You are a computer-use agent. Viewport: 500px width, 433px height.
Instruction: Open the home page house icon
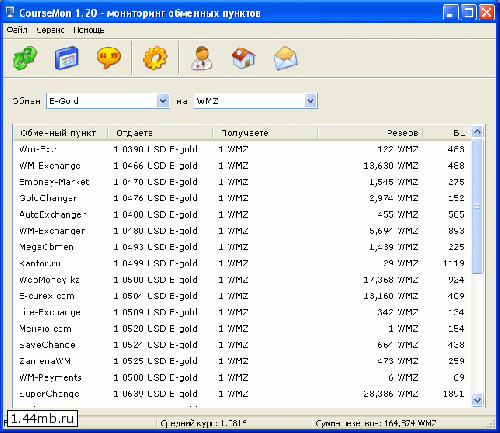tap(244, 58)
